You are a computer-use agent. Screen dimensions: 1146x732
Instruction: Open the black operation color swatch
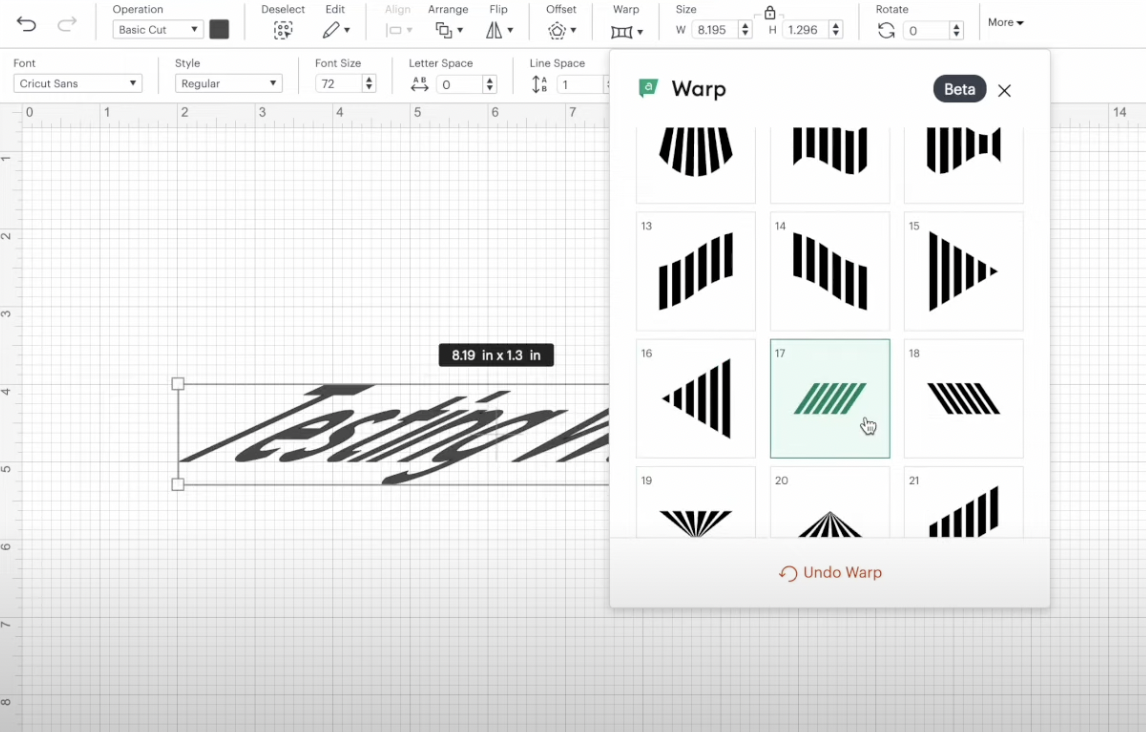[x=219, y=29]
